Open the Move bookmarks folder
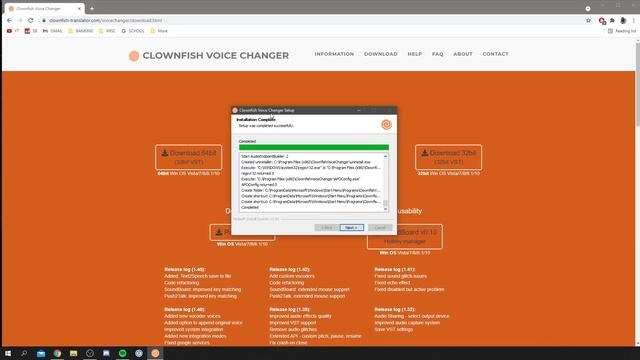The height and width of the screenshot is (360, 640). (159, 31)
